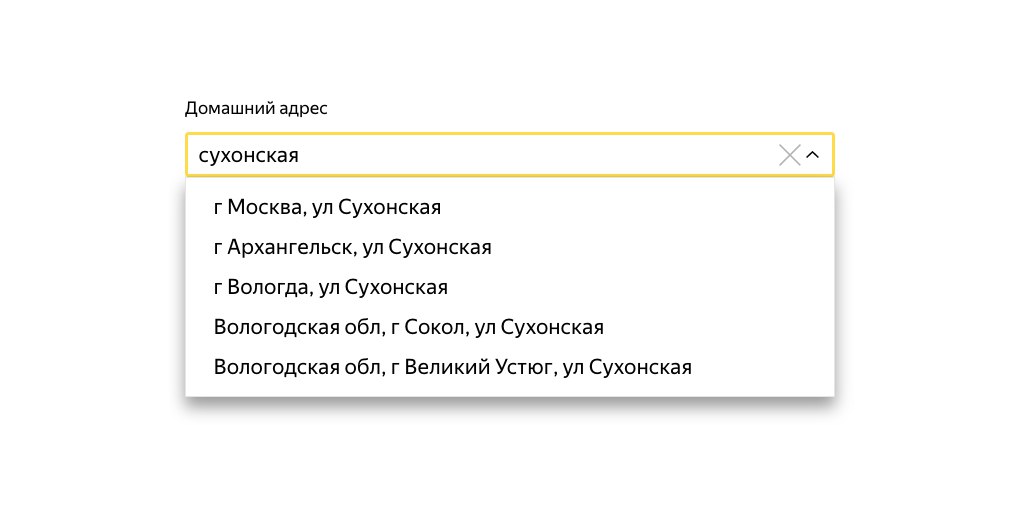Screen dimensions: 1024x512
Task: Select 'Вологодская обл, г Сокол, ул Сухонская'
Action: pyautogui.click(x=408, y=327)
